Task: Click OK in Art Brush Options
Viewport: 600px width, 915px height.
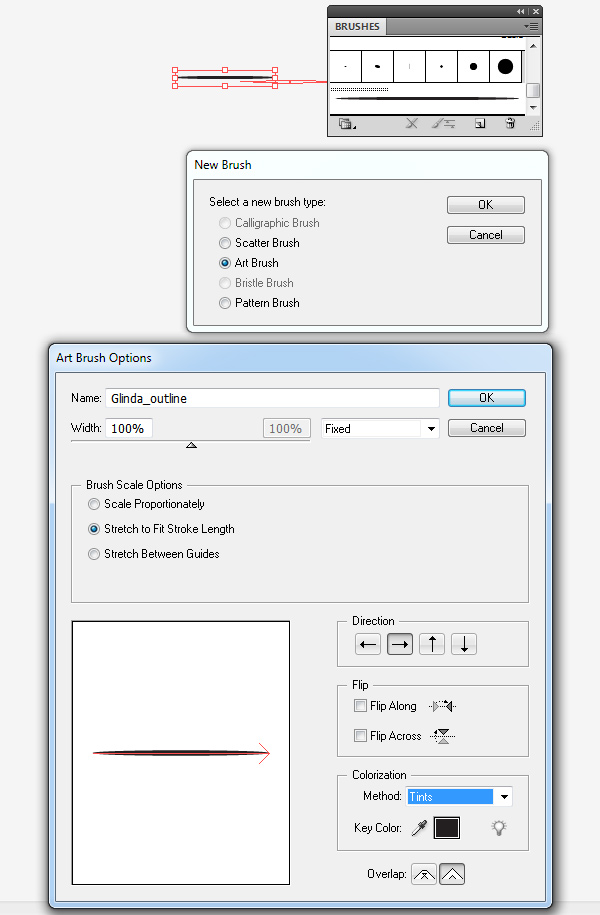Action: 486,397
